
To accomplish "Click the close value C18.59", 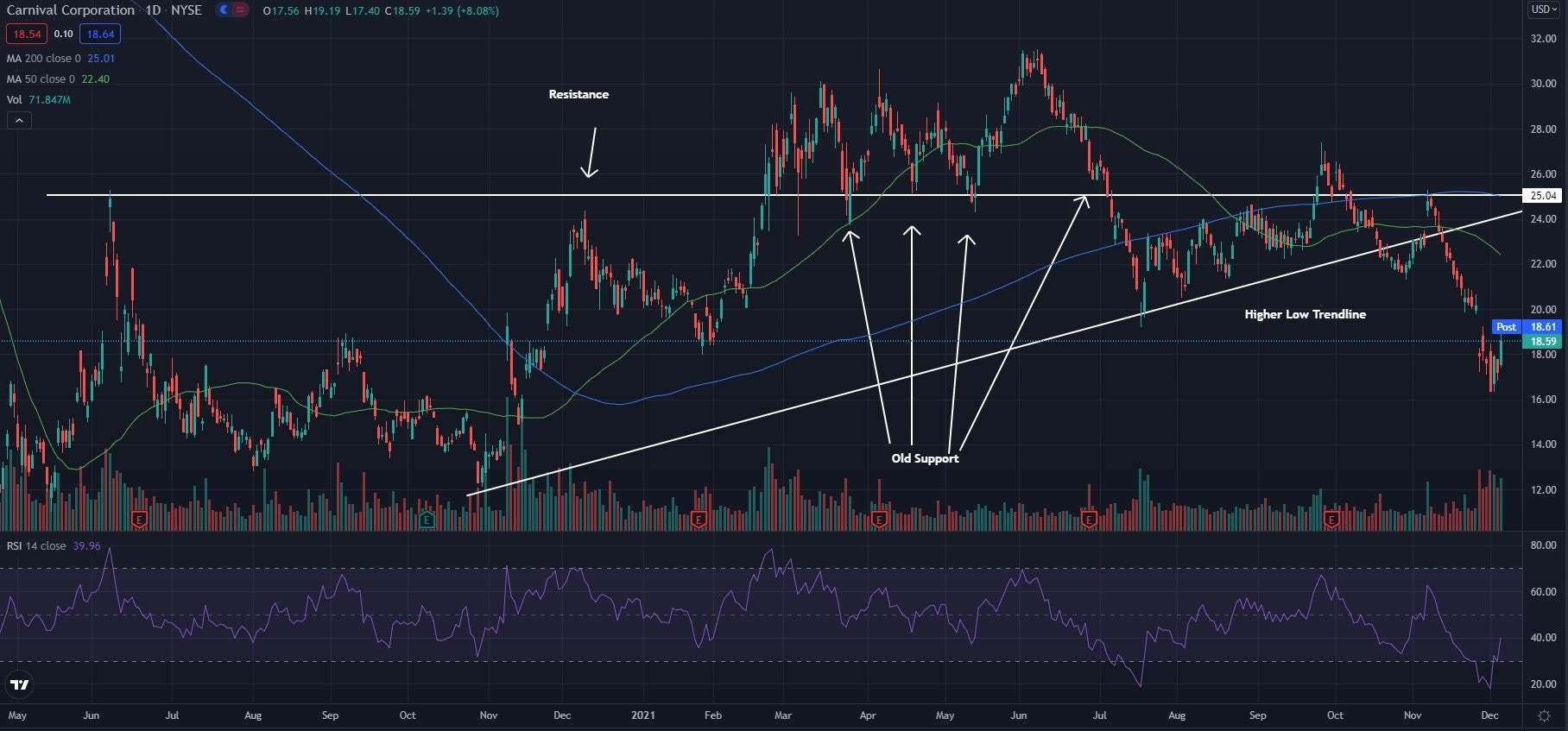I will click(x=402, y=11).
